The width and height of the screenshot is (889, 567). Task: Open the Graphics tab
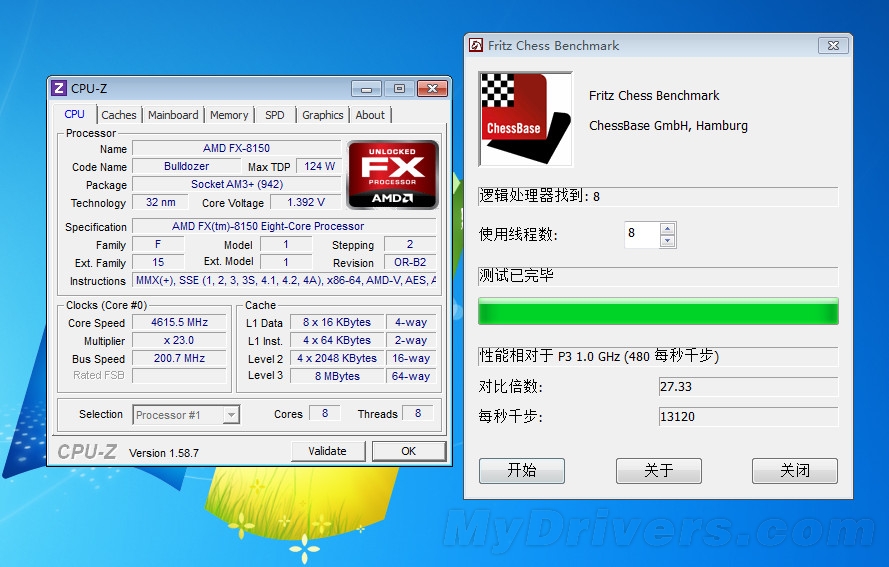tap(322, 115)
